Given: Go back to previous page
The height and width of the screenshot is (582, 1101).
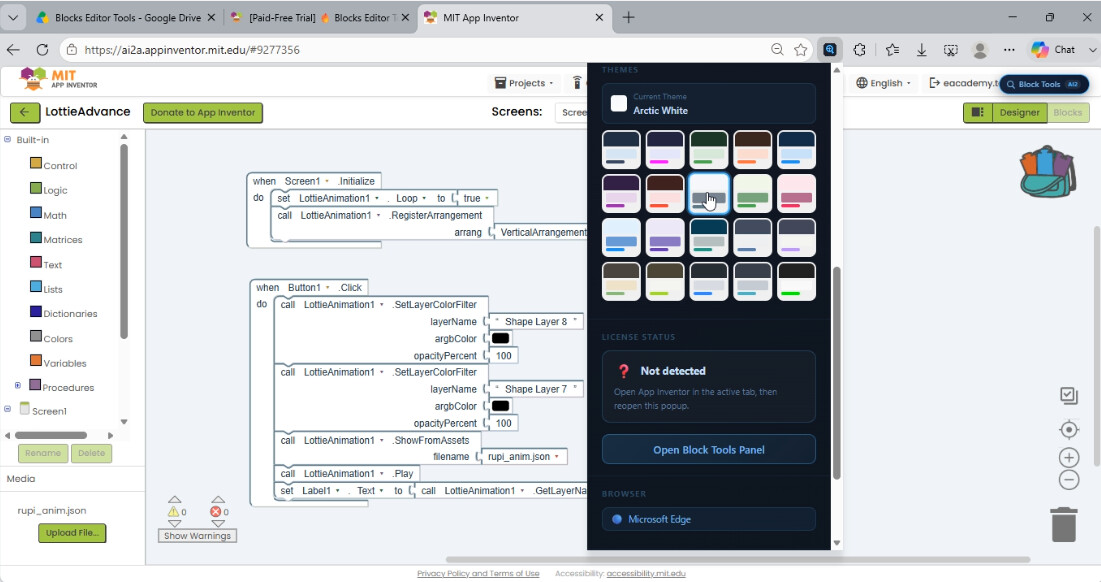Looking at the screenshot, I should click(13, 50).
